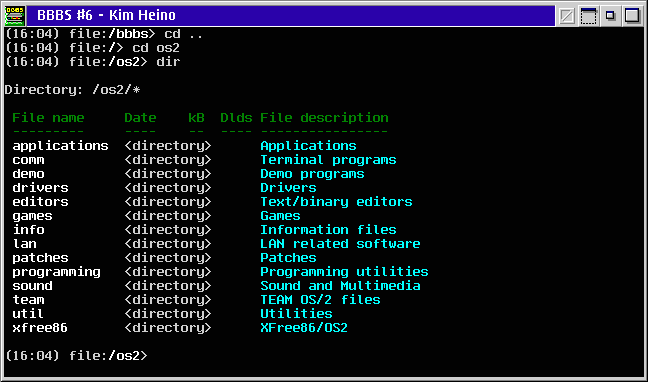Image resolution: width=648 pixels, height=382 pixels.
Task: Click the first title bar icon with diagonal line
Action: point(567,16)
